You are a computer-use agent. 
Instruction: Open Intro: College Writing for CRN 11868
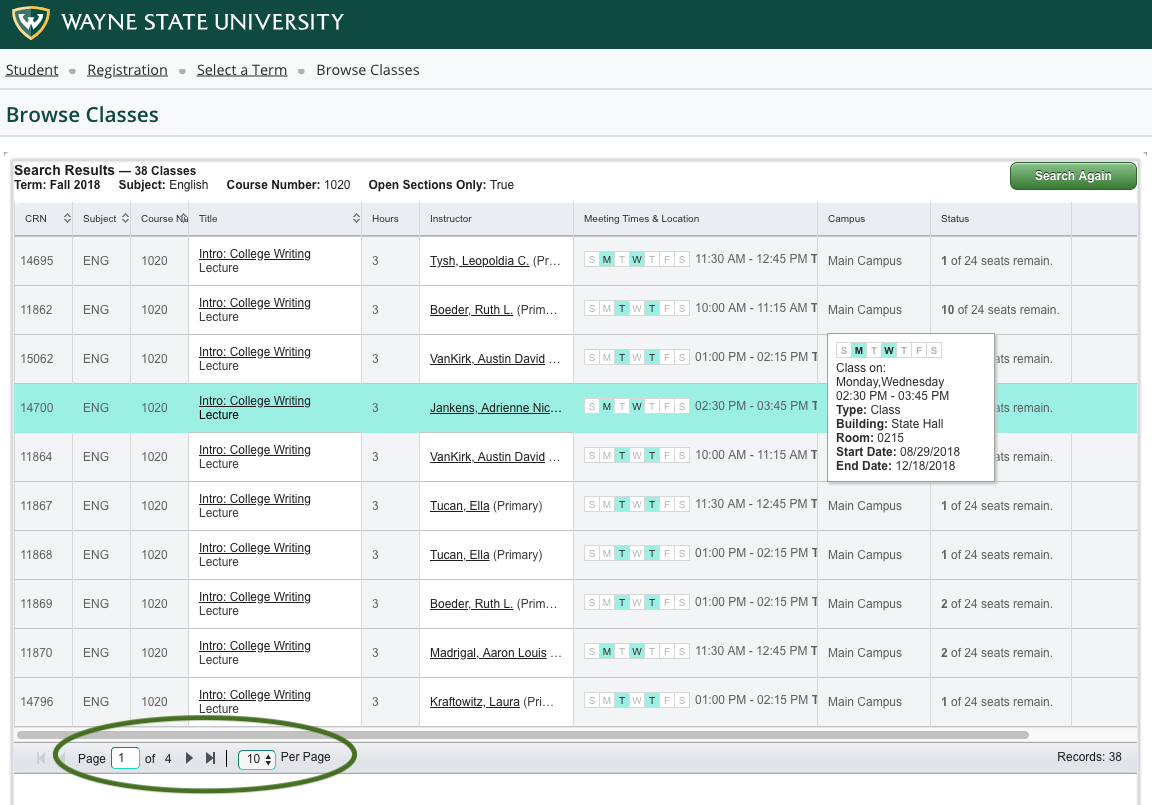click(x=254, y=548)
